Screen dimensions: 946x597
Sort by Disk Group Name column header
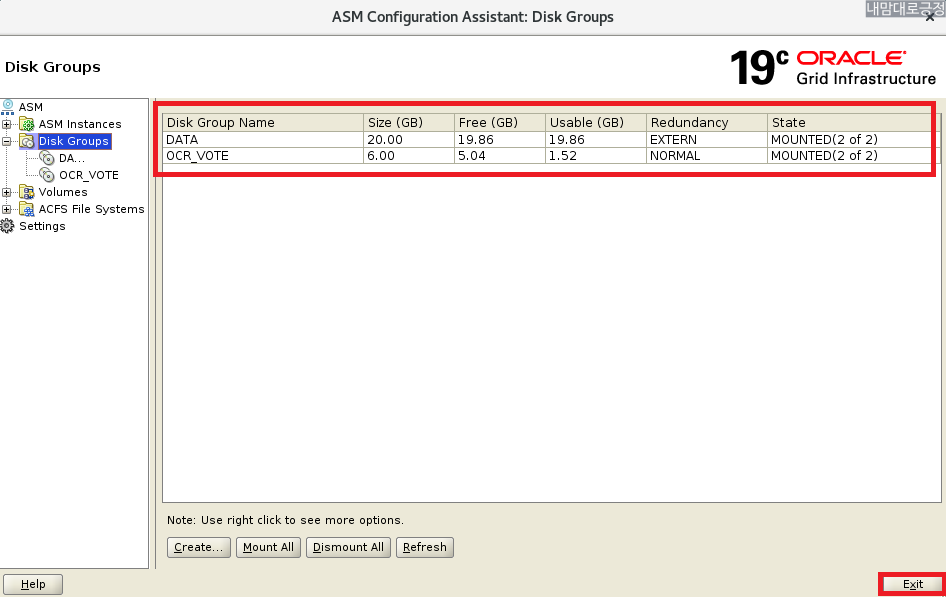coord(263,122)
